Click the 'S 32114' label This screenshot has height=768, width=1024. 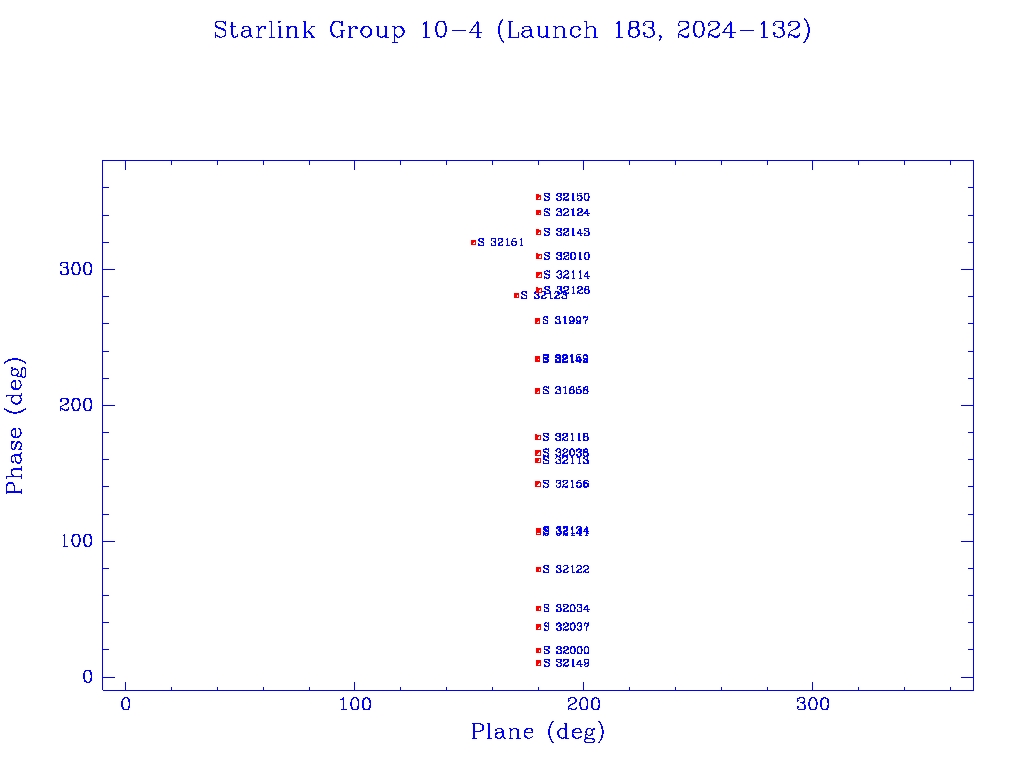pos(566,275)
